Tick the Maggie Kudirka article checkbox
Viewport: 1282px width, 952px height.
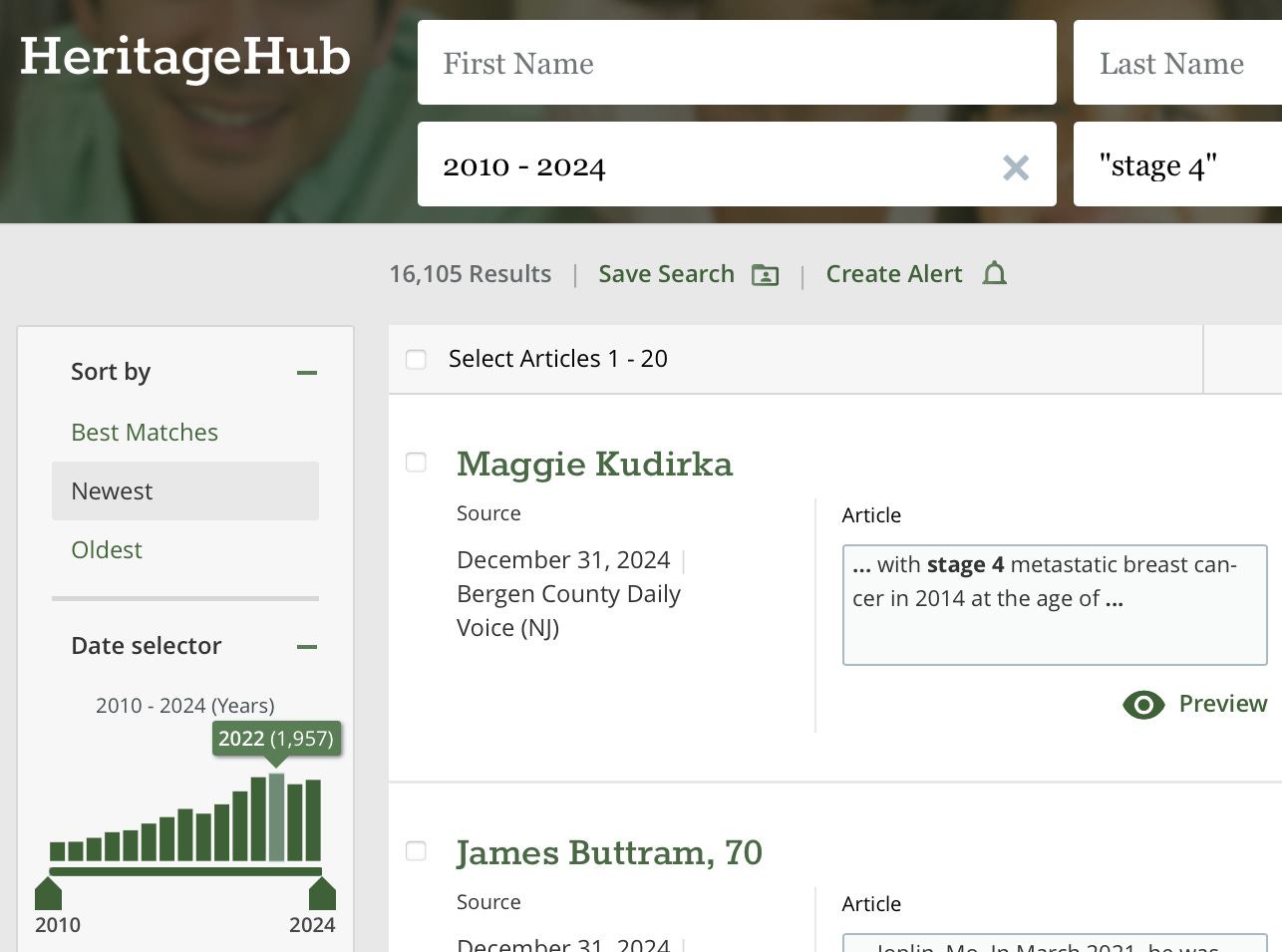click(x=417, y=463)
